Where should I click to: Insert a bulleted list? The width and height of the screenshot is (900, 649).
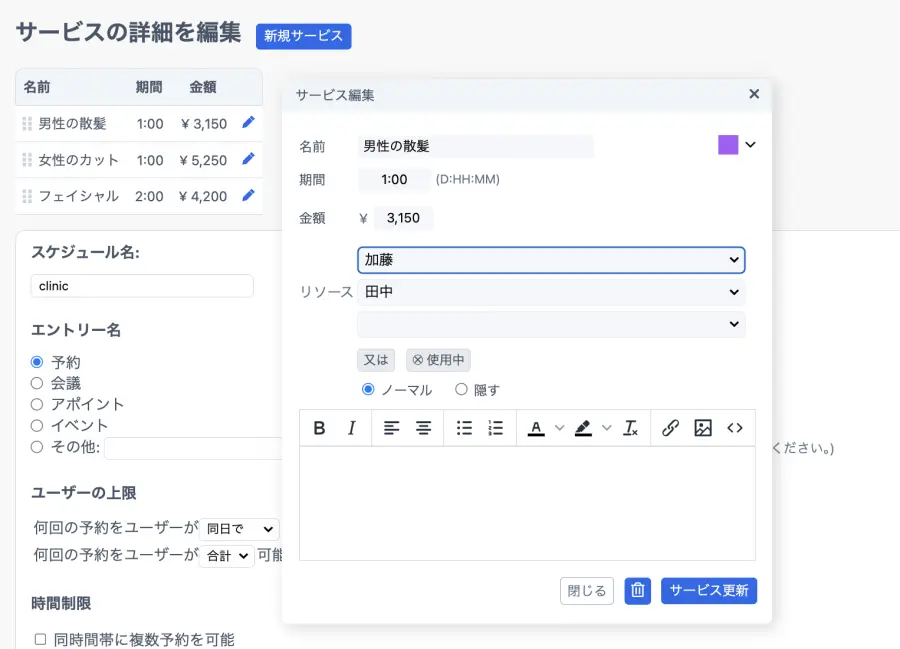click(x=464, y=428)
